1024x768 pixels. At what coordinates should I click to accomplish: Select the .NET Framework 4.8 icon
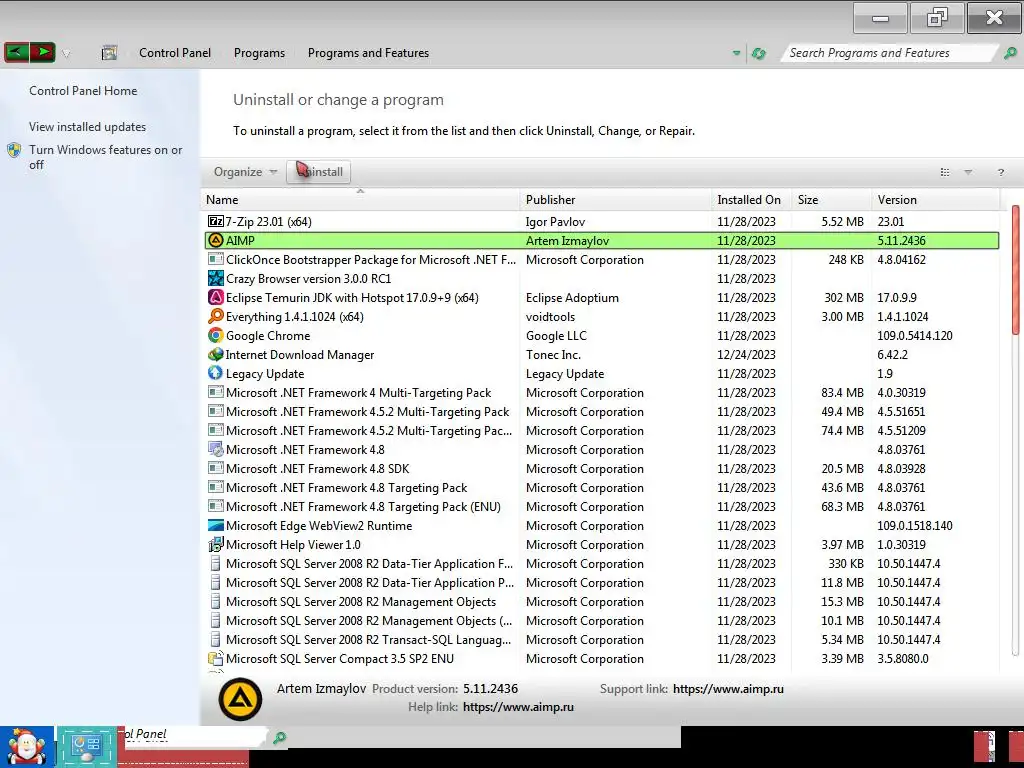point(216,449)
